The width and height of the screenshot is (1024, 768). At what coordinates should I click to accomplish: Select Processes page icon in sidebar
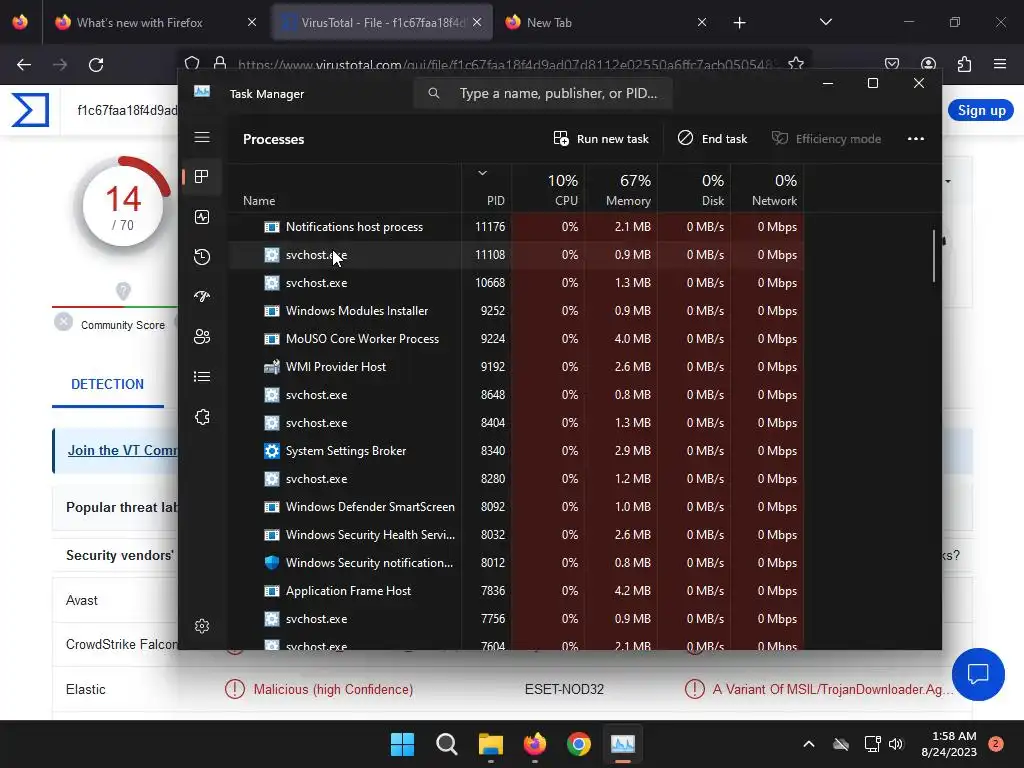[202, 176]
